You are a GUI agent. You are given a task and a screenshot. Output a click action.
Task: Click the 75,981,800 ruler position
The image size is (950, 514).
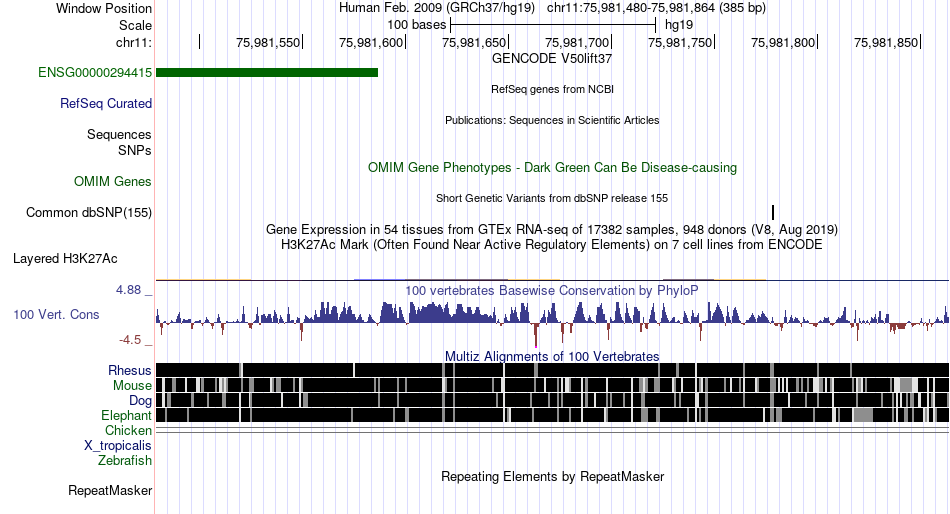point(784,42)
